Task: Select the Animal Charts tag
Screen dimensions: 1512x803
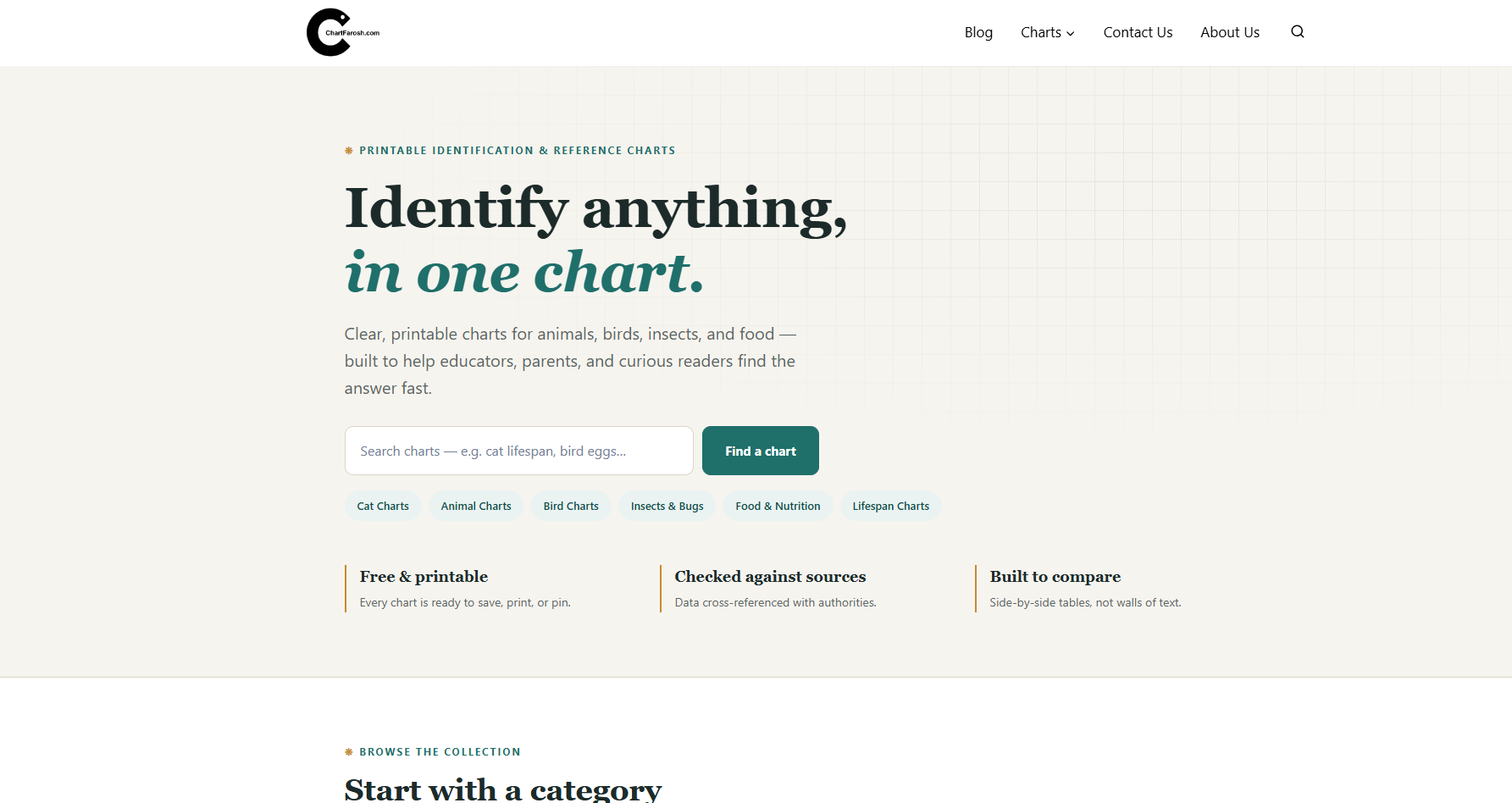Action: click(476, 506)
